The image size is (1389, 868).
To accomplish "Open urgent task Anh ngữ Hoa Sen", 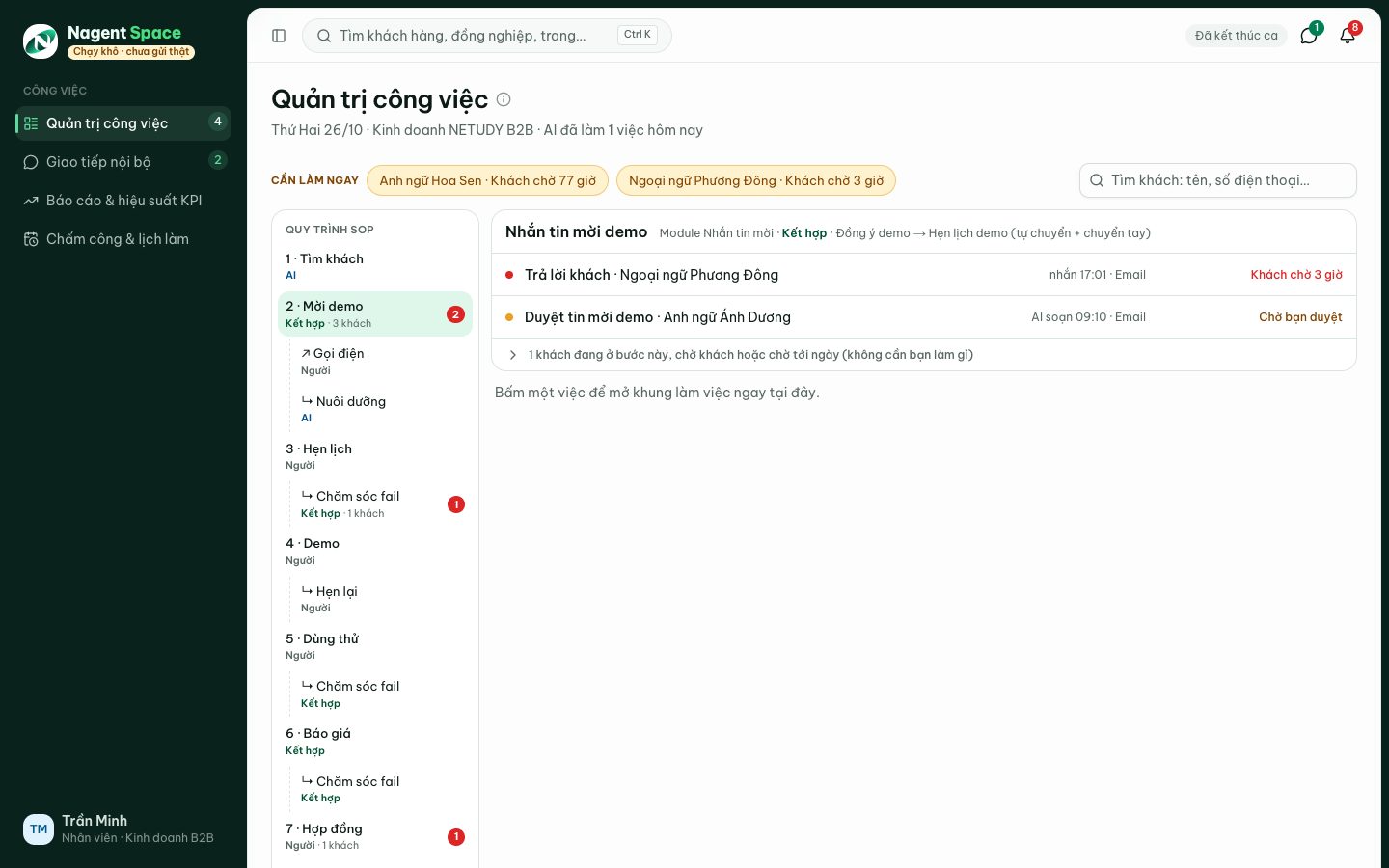I will (x=487, y=180).
